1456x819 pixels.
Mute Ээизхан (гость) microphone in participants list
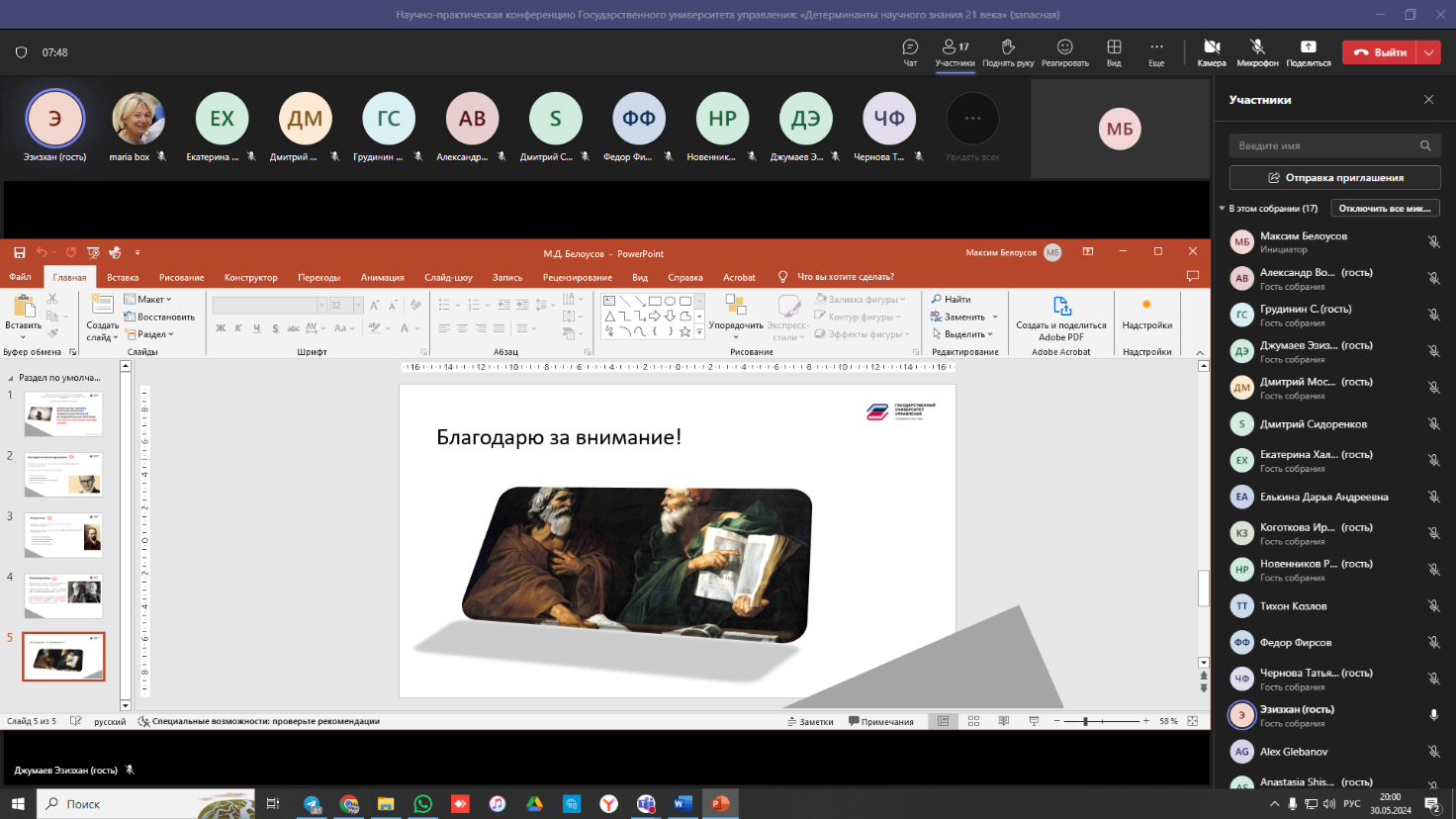(x=1433, y=715)
